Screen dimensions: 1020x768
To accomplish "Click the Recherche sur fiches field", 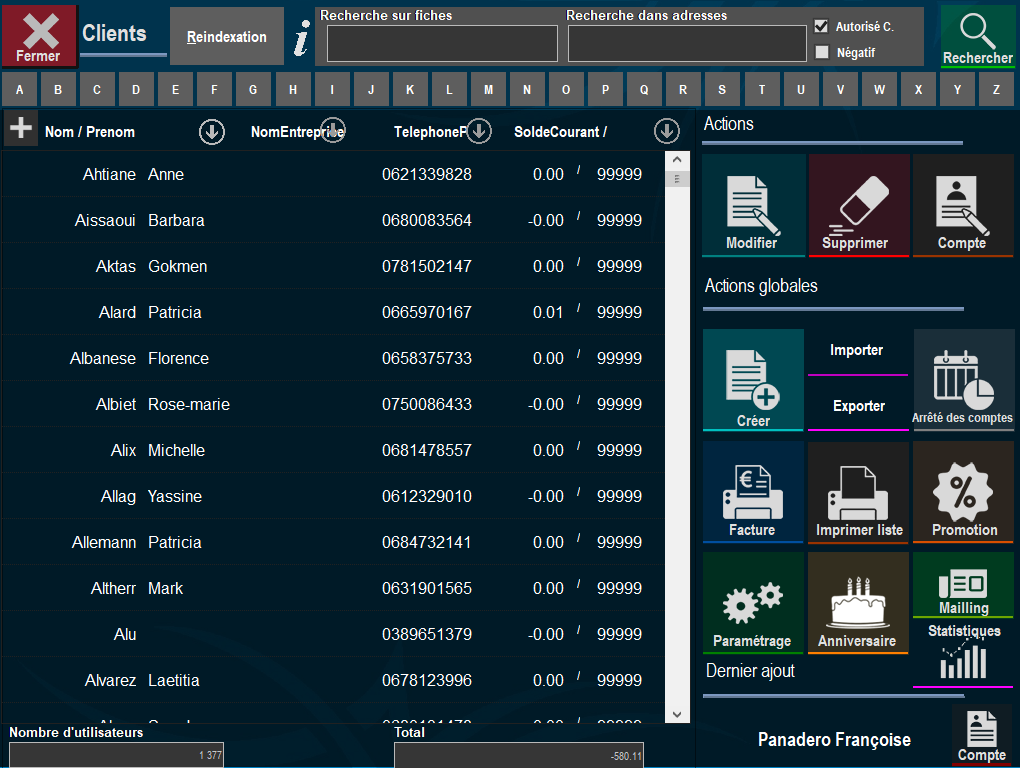I will 442,44.
